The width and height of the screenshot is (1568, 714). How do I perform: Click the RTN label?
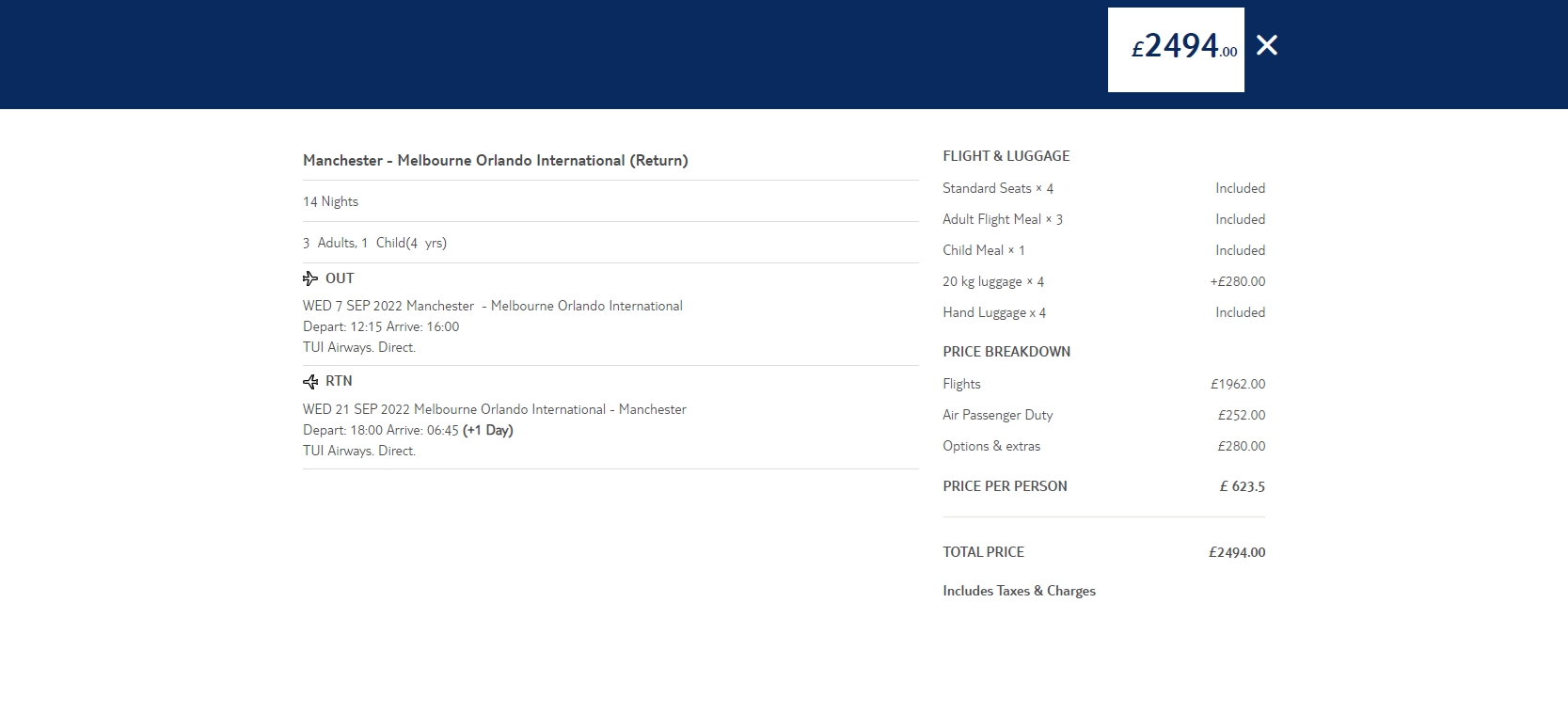pos(339,381)
